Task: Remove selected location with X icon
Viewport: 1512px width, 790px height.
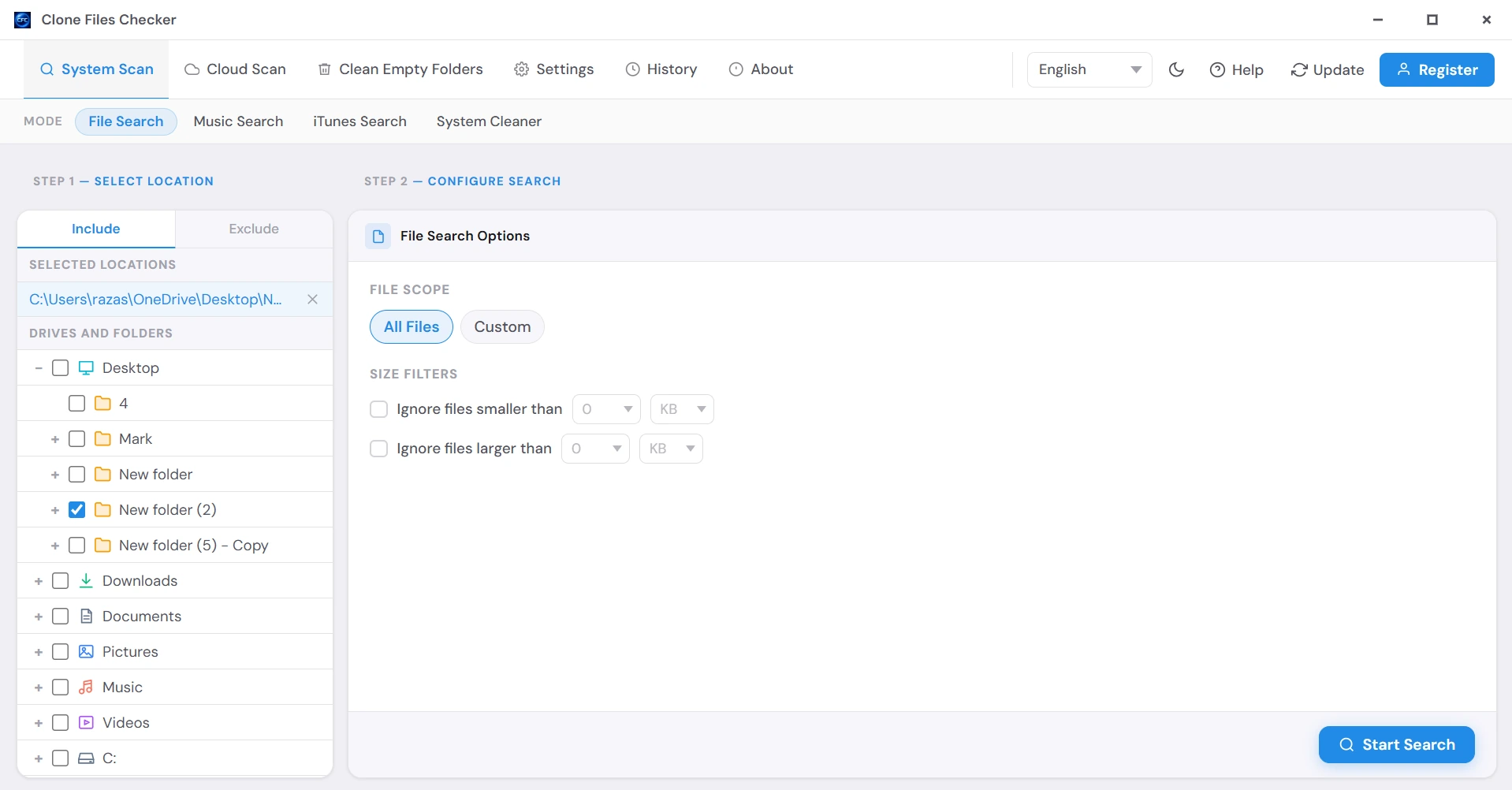Action: 312,299
